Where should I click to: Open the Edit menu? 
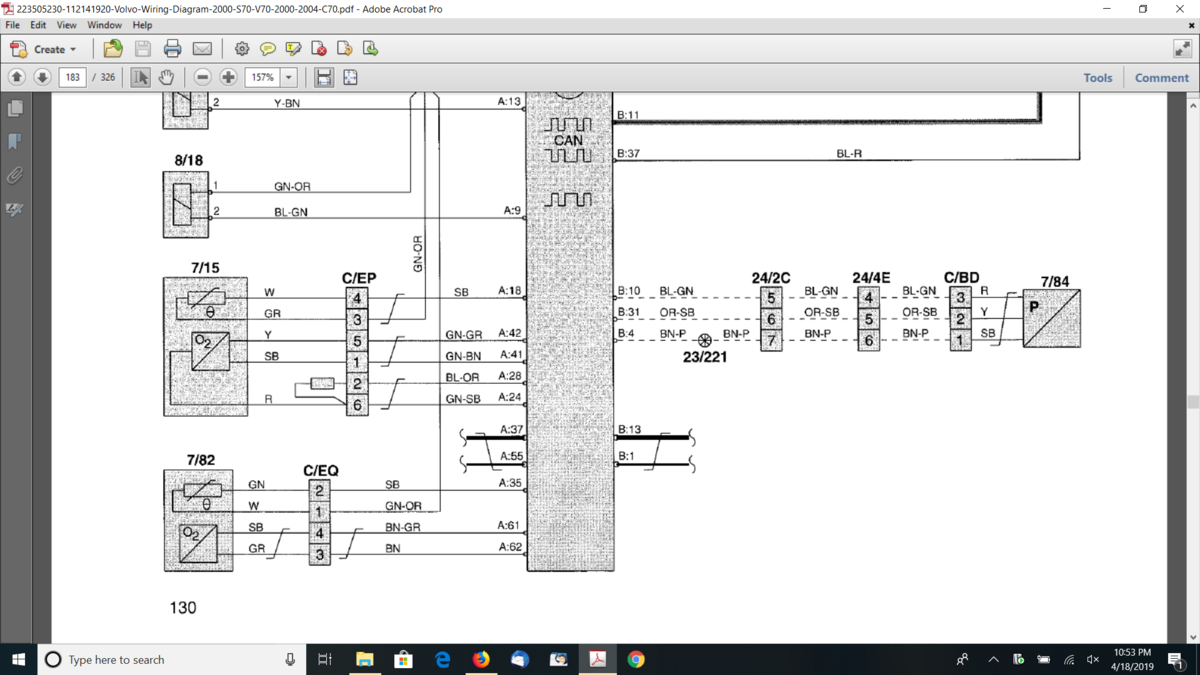(38, 25)
